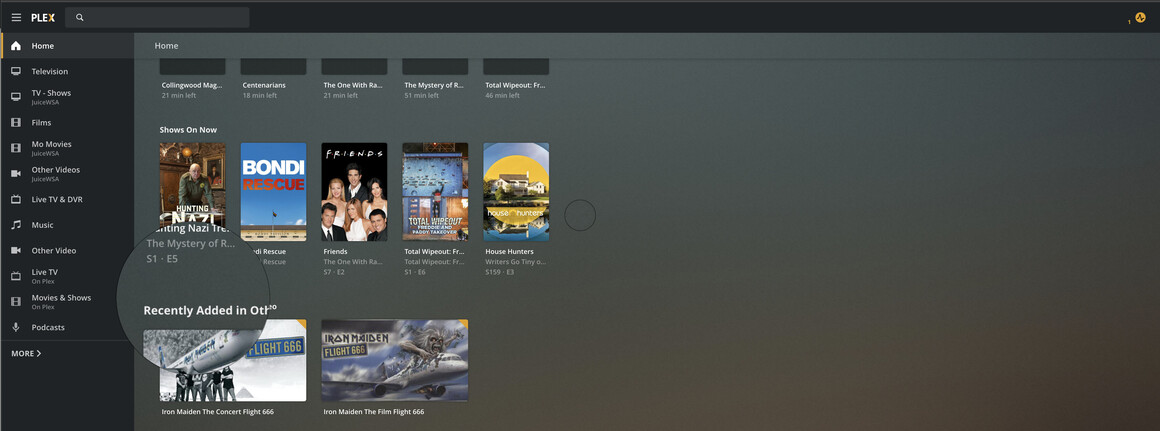Open House Hunters poster
Image resolution: width=1160 pixels, height=431 pixels.
click(x=516, y=191)
